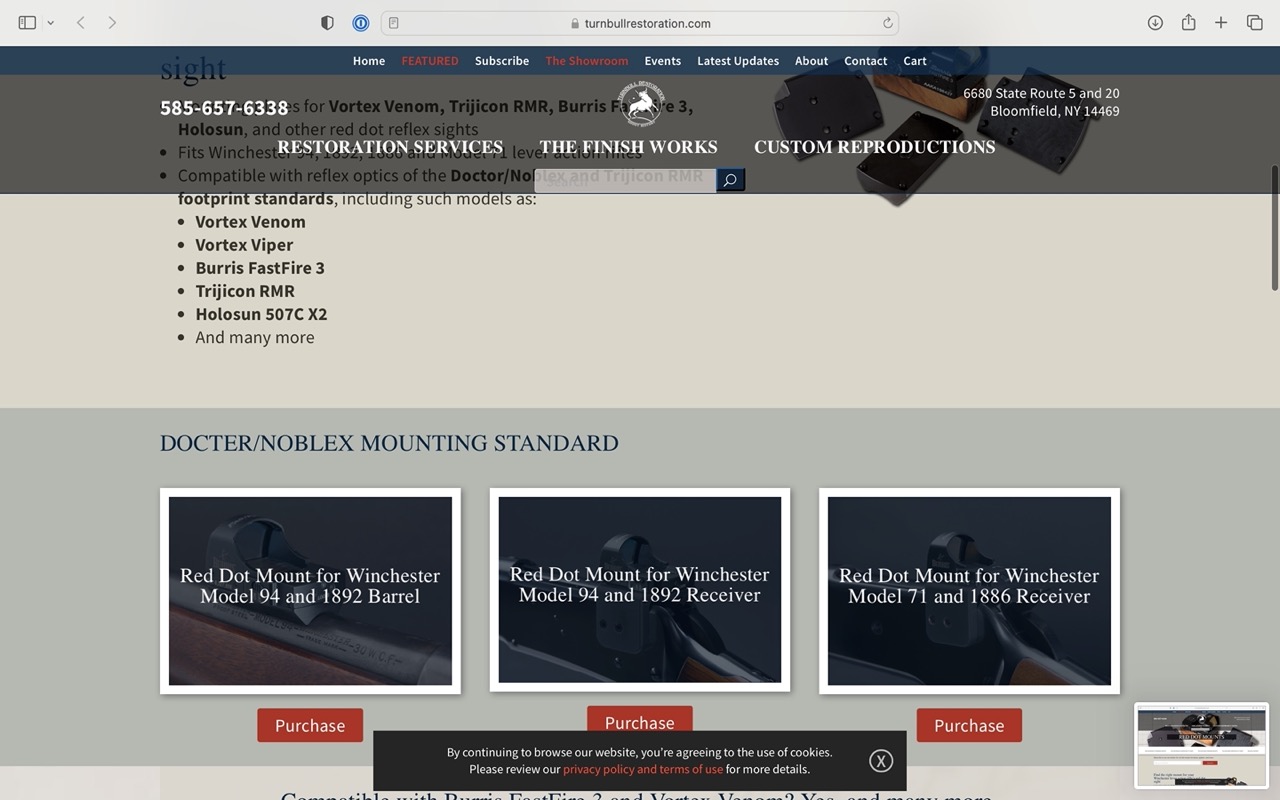This screenshot has width=1280, height=800.
Task: Open the sidebar options dropdown arrow
Action: (x=50, y=23)
